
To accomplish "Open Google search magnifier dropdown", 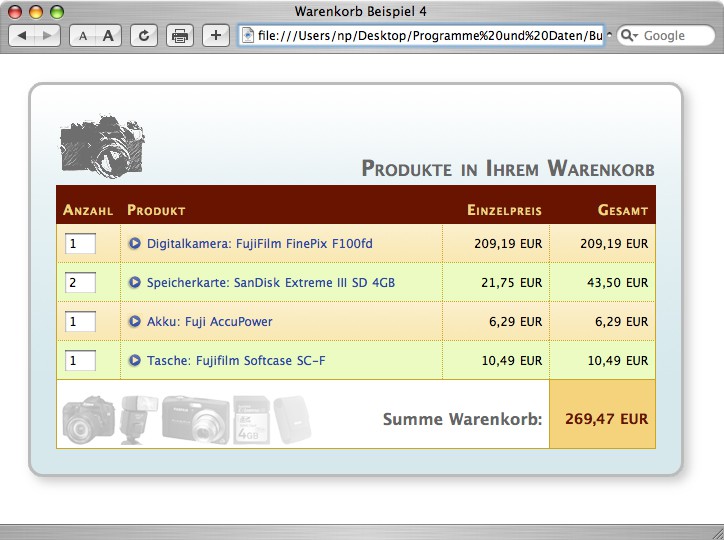I will pyautogui.click(x=629, y=36).
